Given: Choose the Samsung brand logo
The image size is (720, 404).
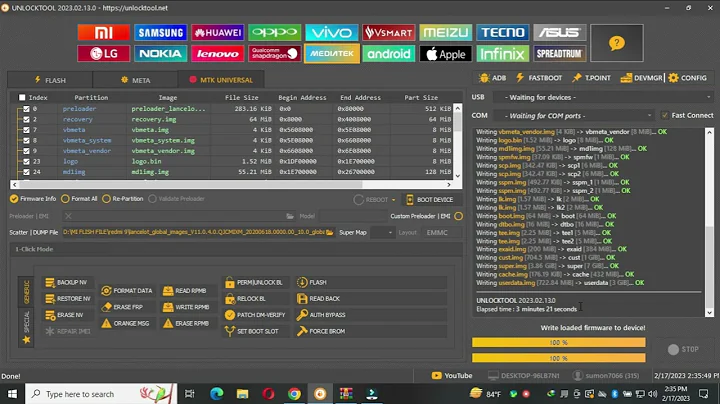Looking at the screenshot, I should click(161, 33).
